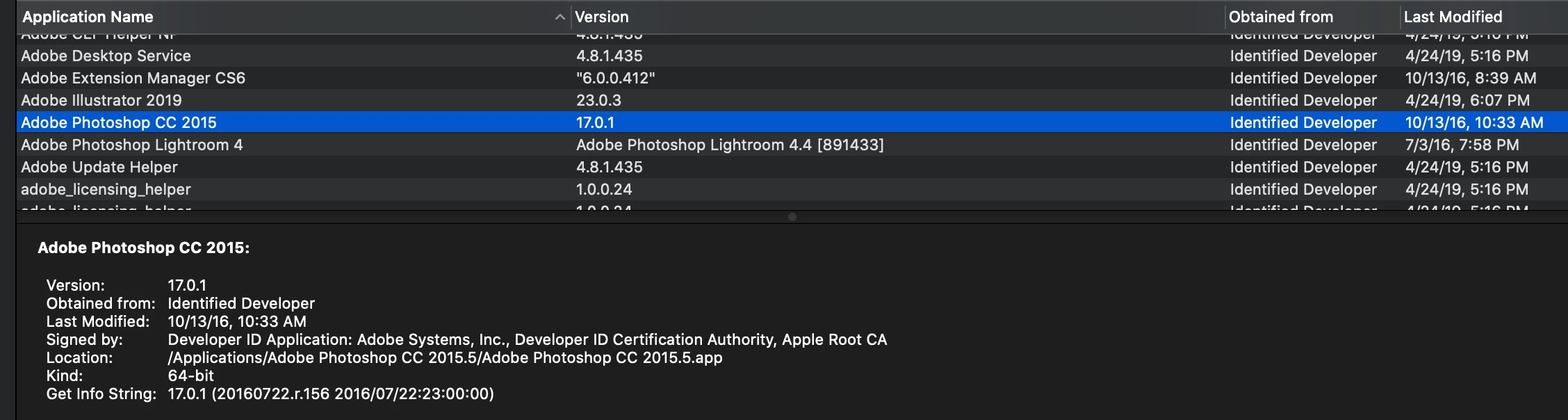Select the Adobe Extension Manager CS6 row
Viewport: 1568px width, 420px height.
point(792,78)
